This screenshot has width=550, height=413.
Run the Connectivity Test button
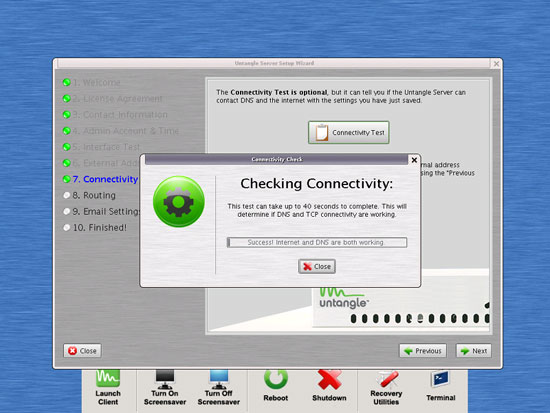[x=349, y=132]
